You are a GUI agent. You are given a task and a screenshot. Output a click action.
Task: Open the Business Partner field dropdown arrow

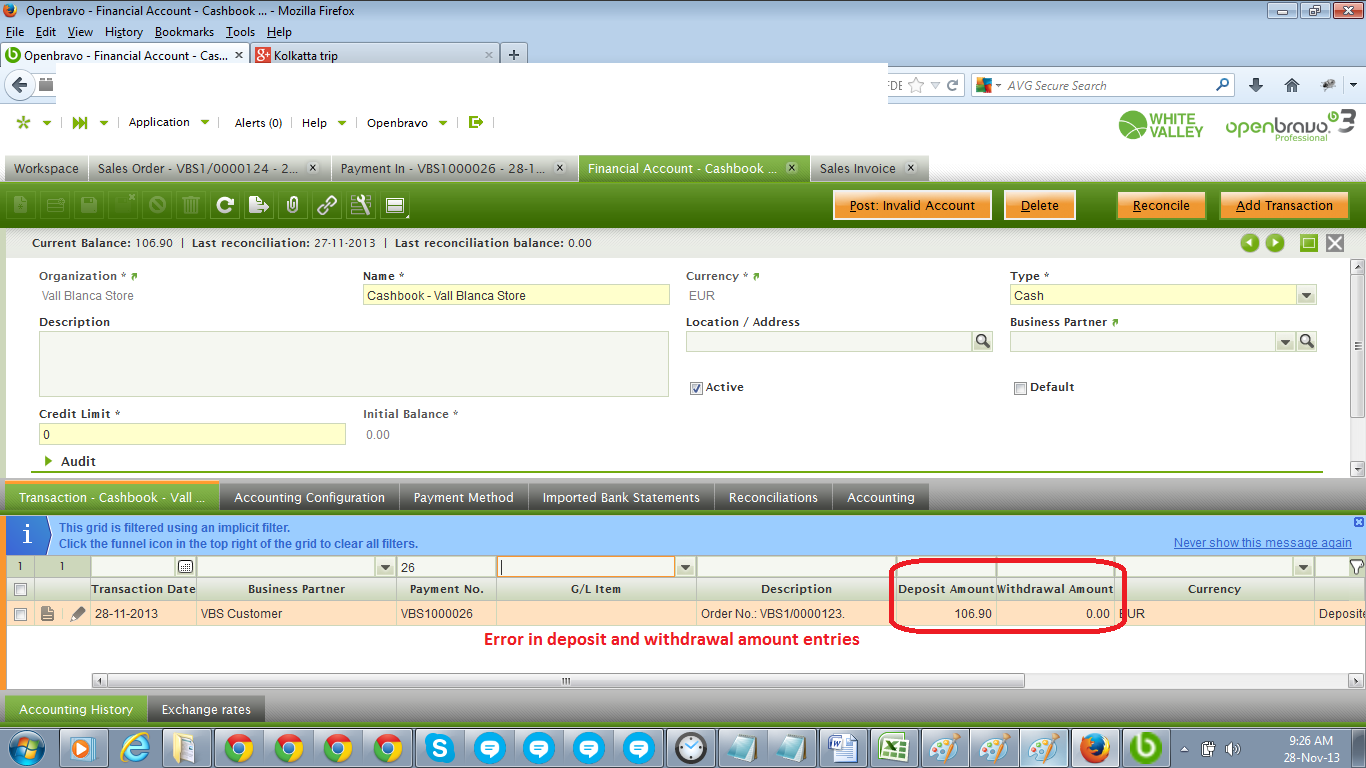tap(1286, 342)
